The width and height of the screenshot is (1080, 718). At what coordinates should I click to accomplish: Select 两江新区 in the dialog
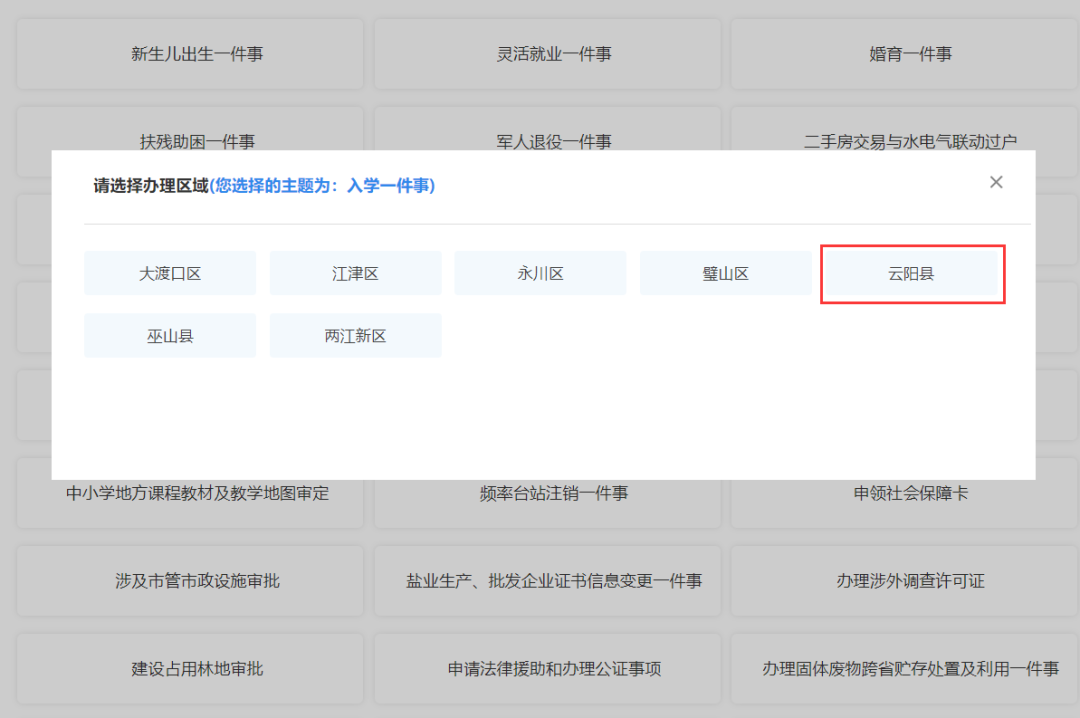(x=355, y=336)
